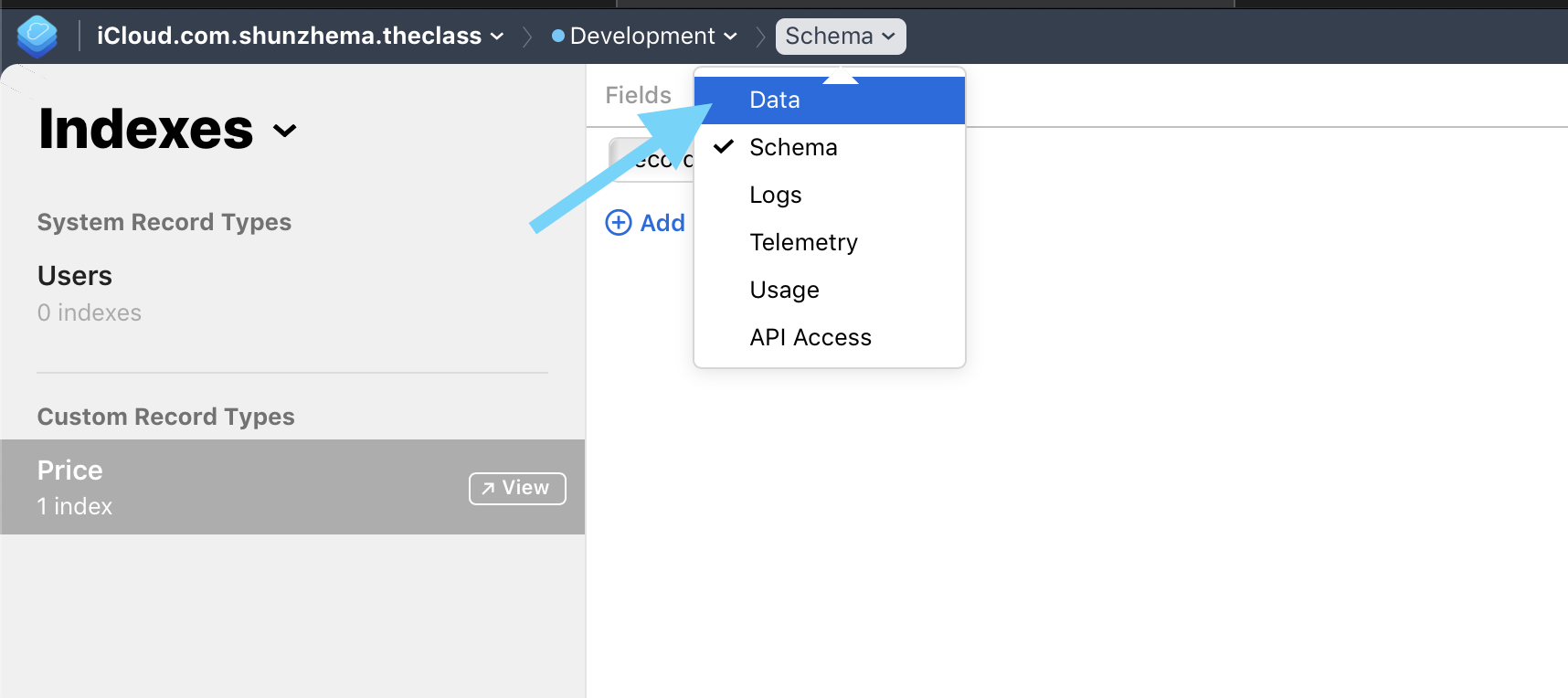Viewport: 1568px width, 698px height.
Task: Click the blue Development environment dot
Action: (x=558, y=36)
